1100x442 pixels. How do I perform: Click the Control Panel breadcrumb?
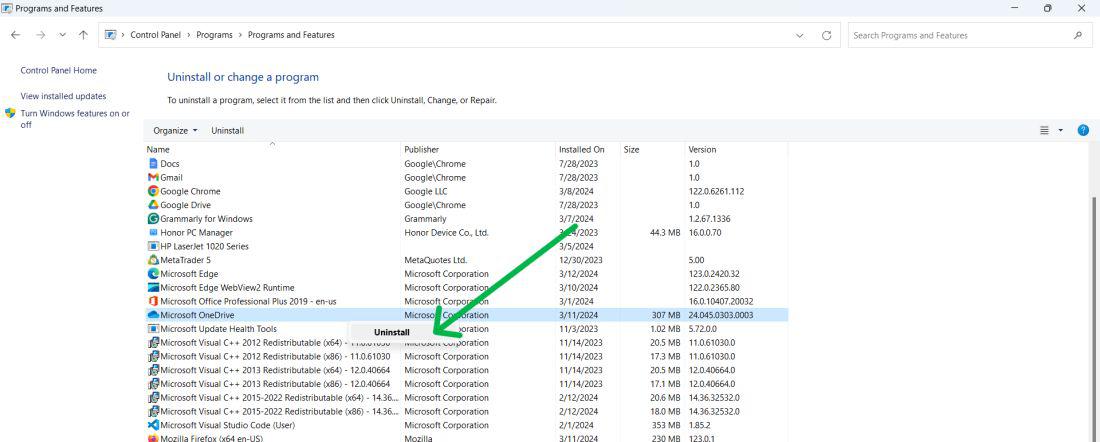pos(156,35)
